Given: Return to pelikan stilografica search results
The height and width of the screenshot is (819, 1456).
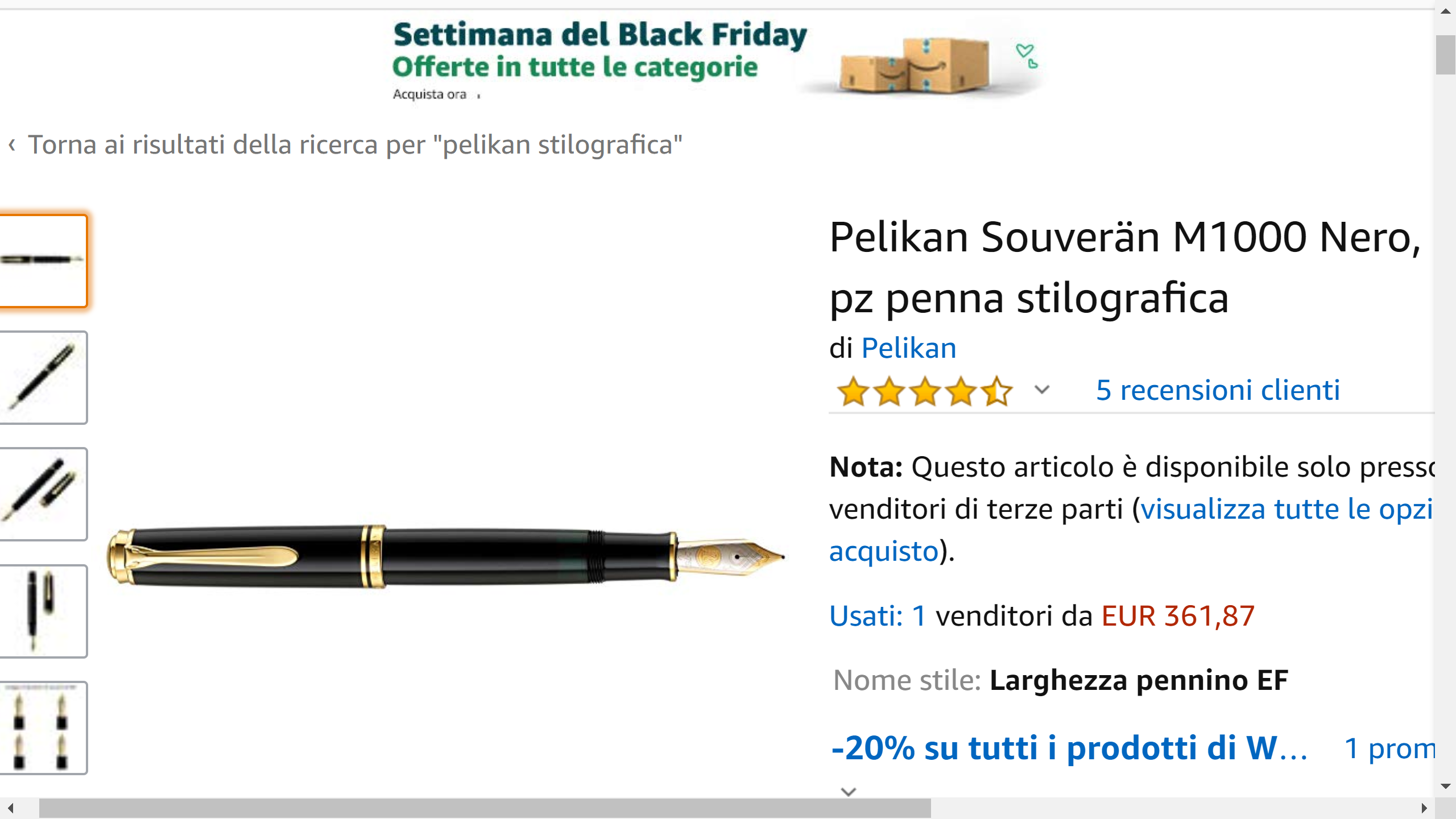Looking at the screenshot, I should (355, 145).
